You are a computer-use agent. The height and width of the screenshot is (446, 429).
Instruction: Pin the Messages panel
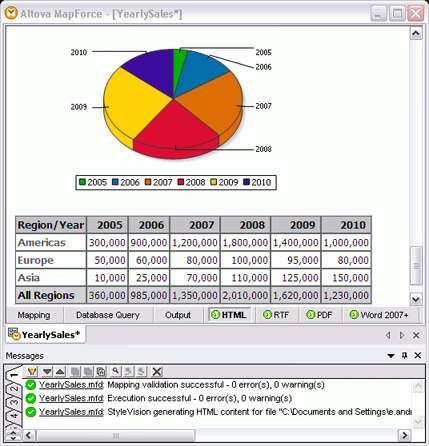pyautogui.click(x=404, y=355)
